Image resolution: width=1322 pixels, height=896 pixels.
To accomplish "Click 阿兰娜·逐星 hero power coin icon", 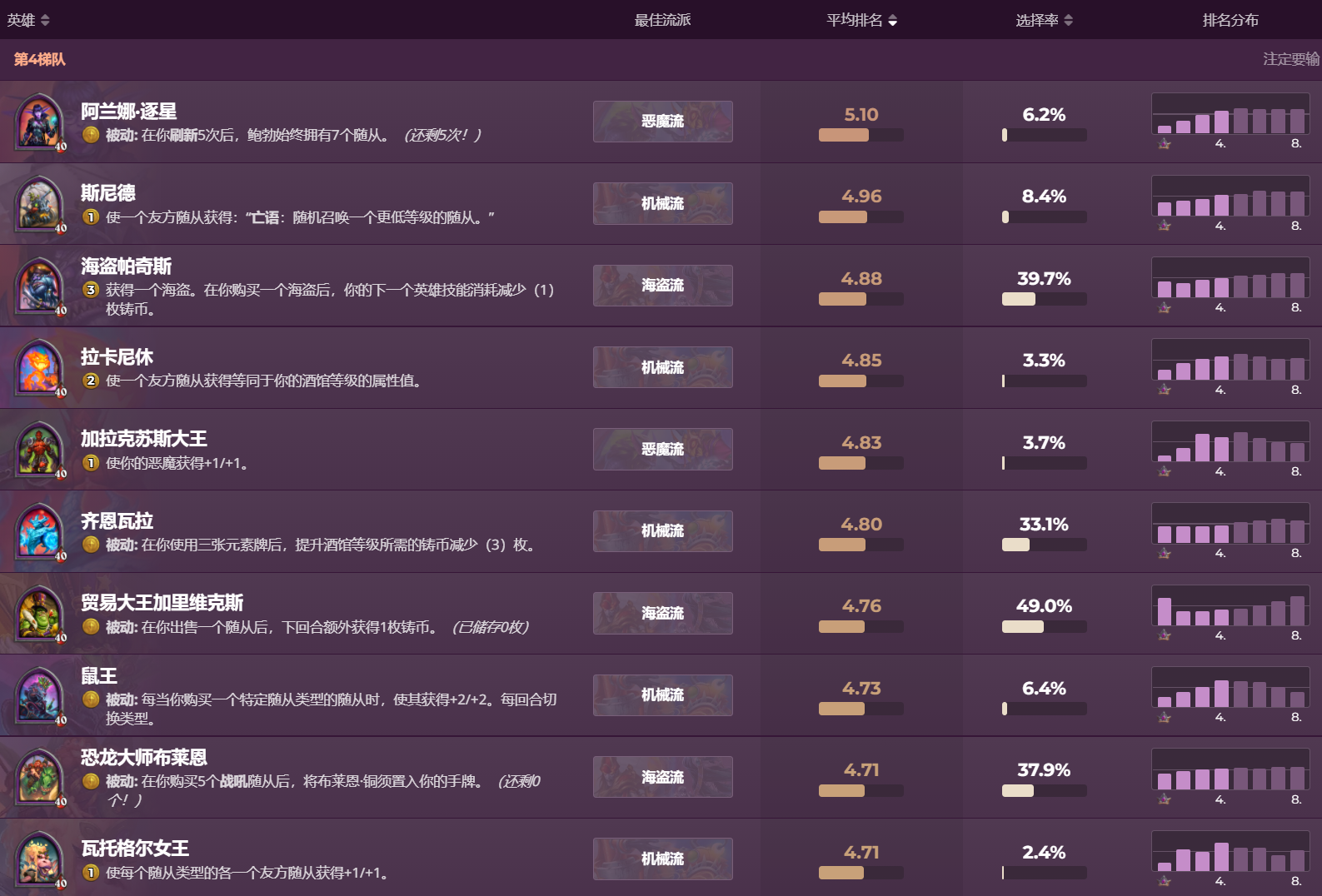I will coord(91,135).
